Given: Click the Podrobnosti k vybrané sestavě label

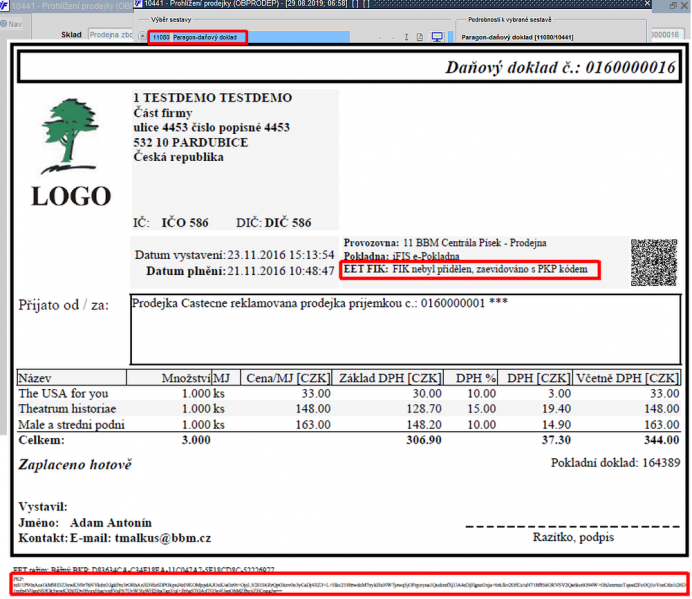Looking at the screenshot, I should click(x=509, y=20).
